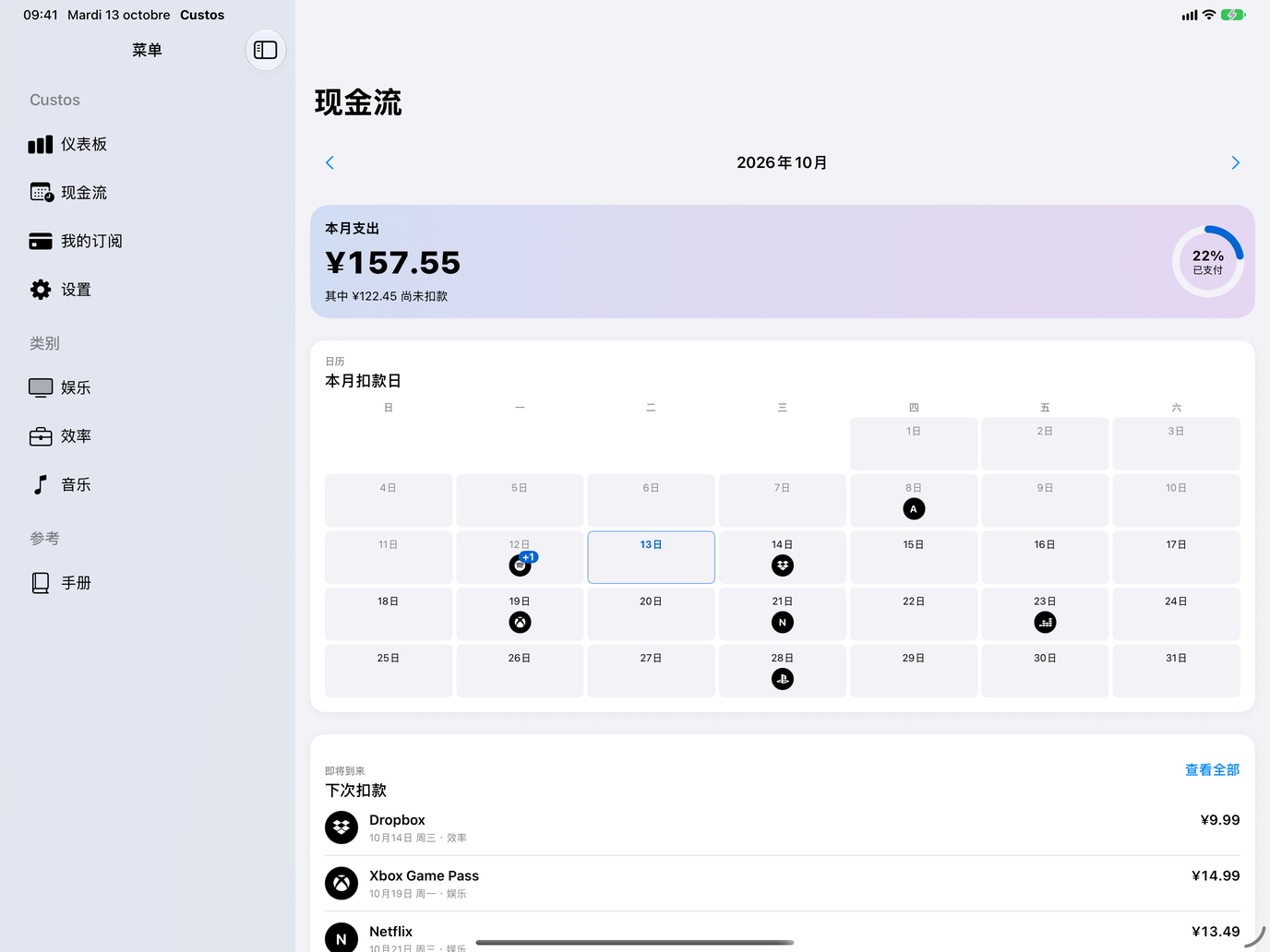1270x952 pixels.
Task: Click the 我的订阅 credit card icon
Action: [x=41, y=241]
